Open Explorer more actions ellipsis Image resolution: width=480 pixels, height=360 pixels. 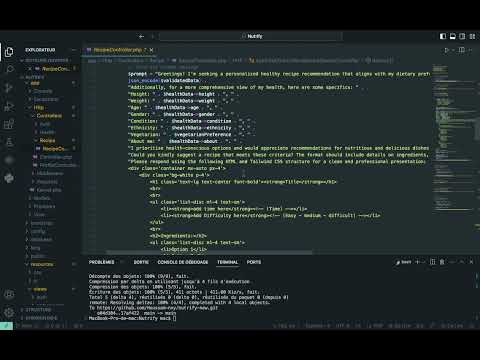pos(74,50)
